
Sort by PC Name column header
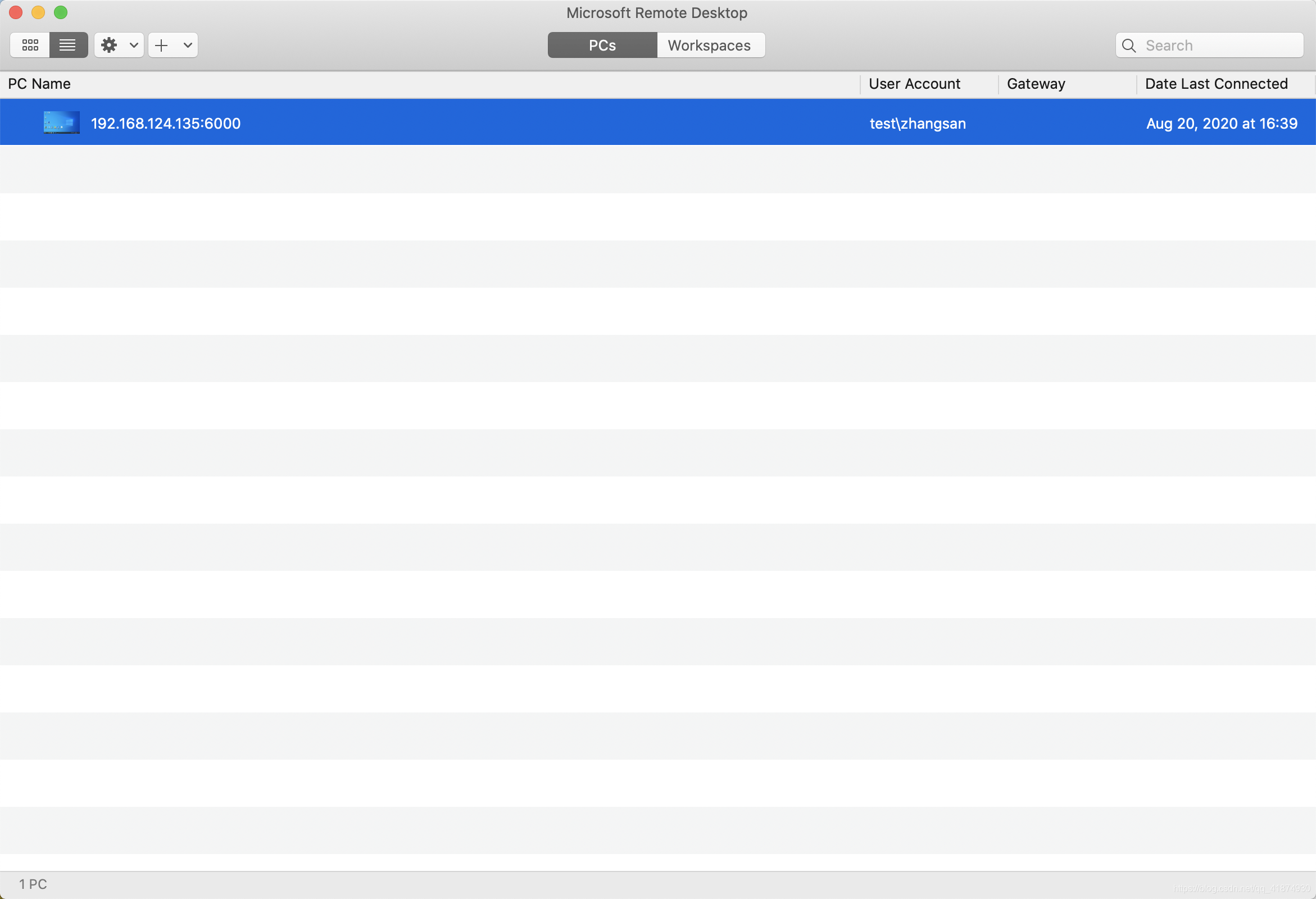40,84
